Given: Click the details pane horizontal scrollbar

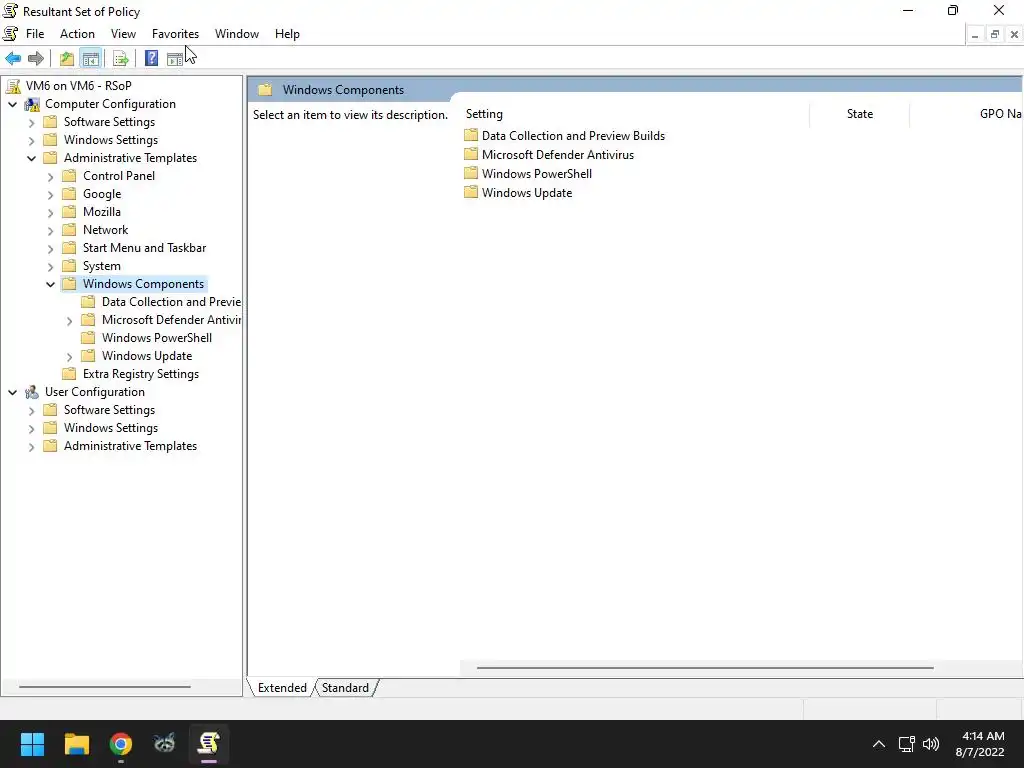Looking at the screenshot, I should (x=705, y=667).
